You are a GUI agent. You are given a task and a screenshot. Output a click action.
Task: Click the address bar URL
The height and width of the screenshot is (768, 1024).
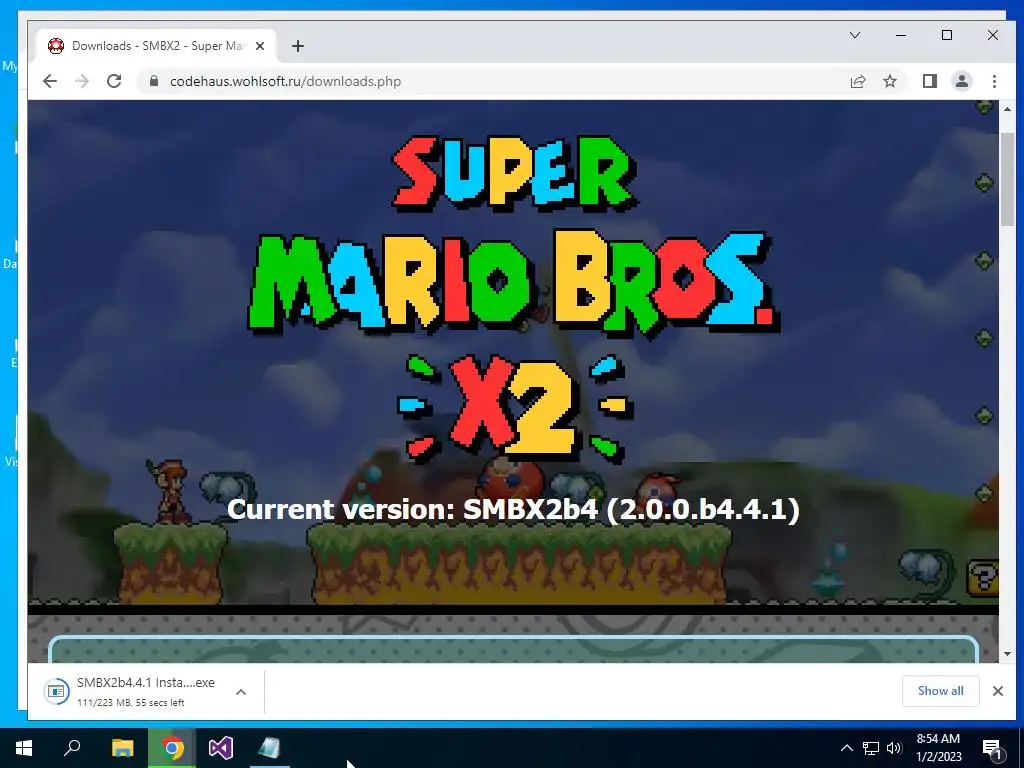[285, 82]
